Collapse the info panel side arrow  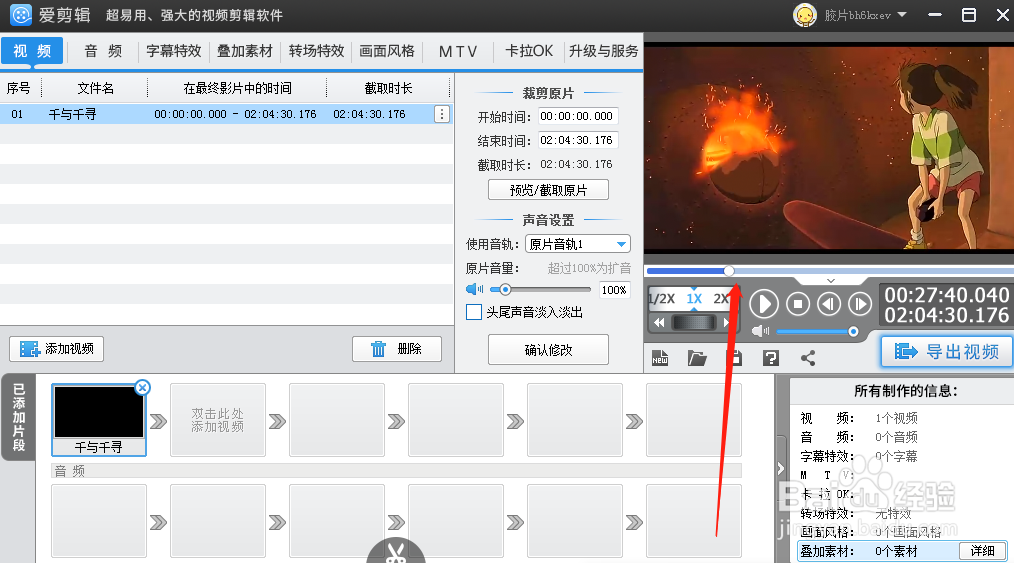[781, 468]
